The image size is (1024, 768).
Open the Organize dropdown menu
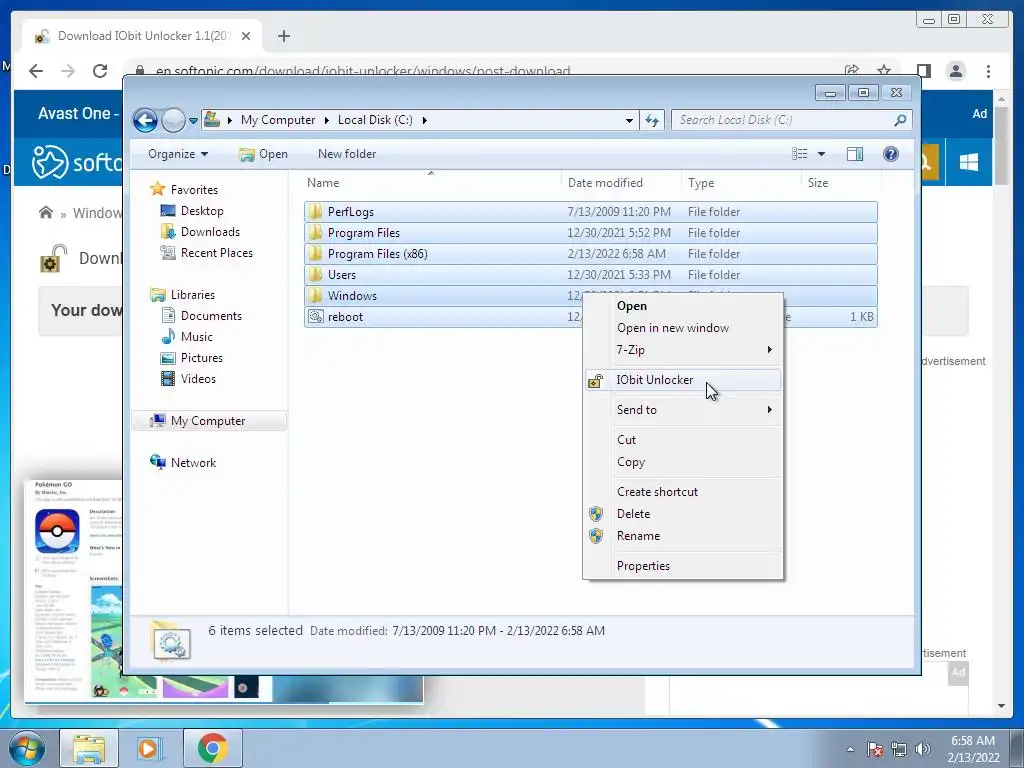pos(178,154)
